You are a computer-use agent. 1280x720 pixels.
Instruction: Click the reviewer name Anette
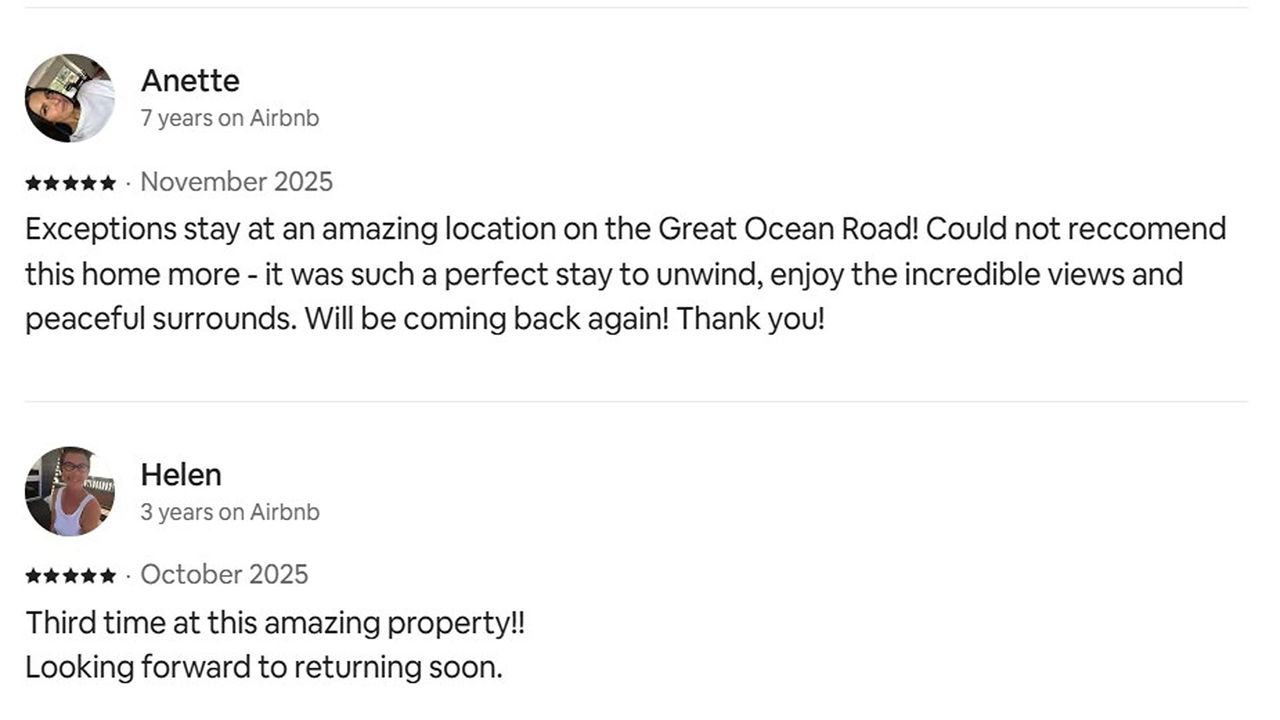tap(190, 80)
